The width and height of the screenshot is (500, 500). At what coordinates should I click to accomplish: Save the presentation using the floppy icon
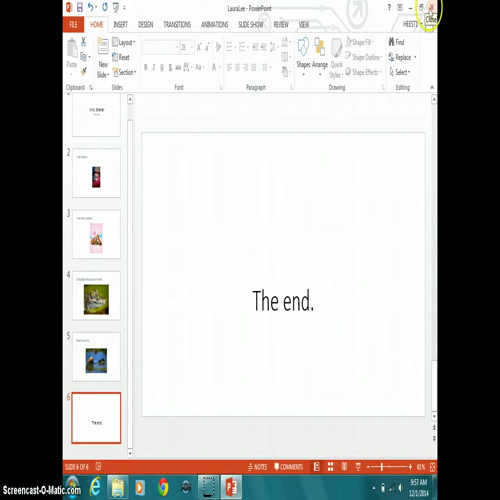click(x=80, y=7)
